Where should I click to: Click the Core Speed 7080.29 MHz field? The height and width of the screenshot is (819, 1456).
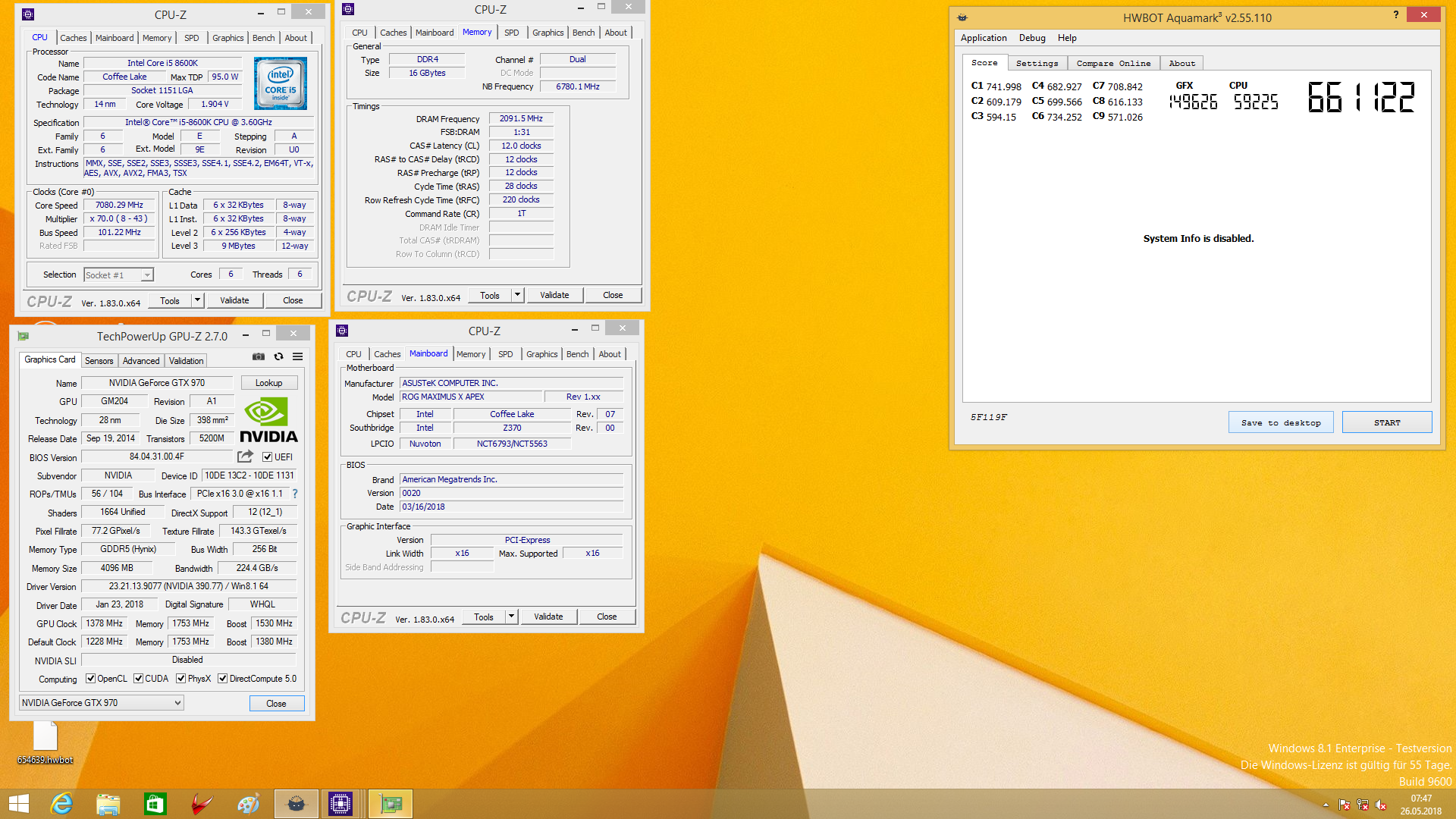pyautogui.click(x=119, y=206)
